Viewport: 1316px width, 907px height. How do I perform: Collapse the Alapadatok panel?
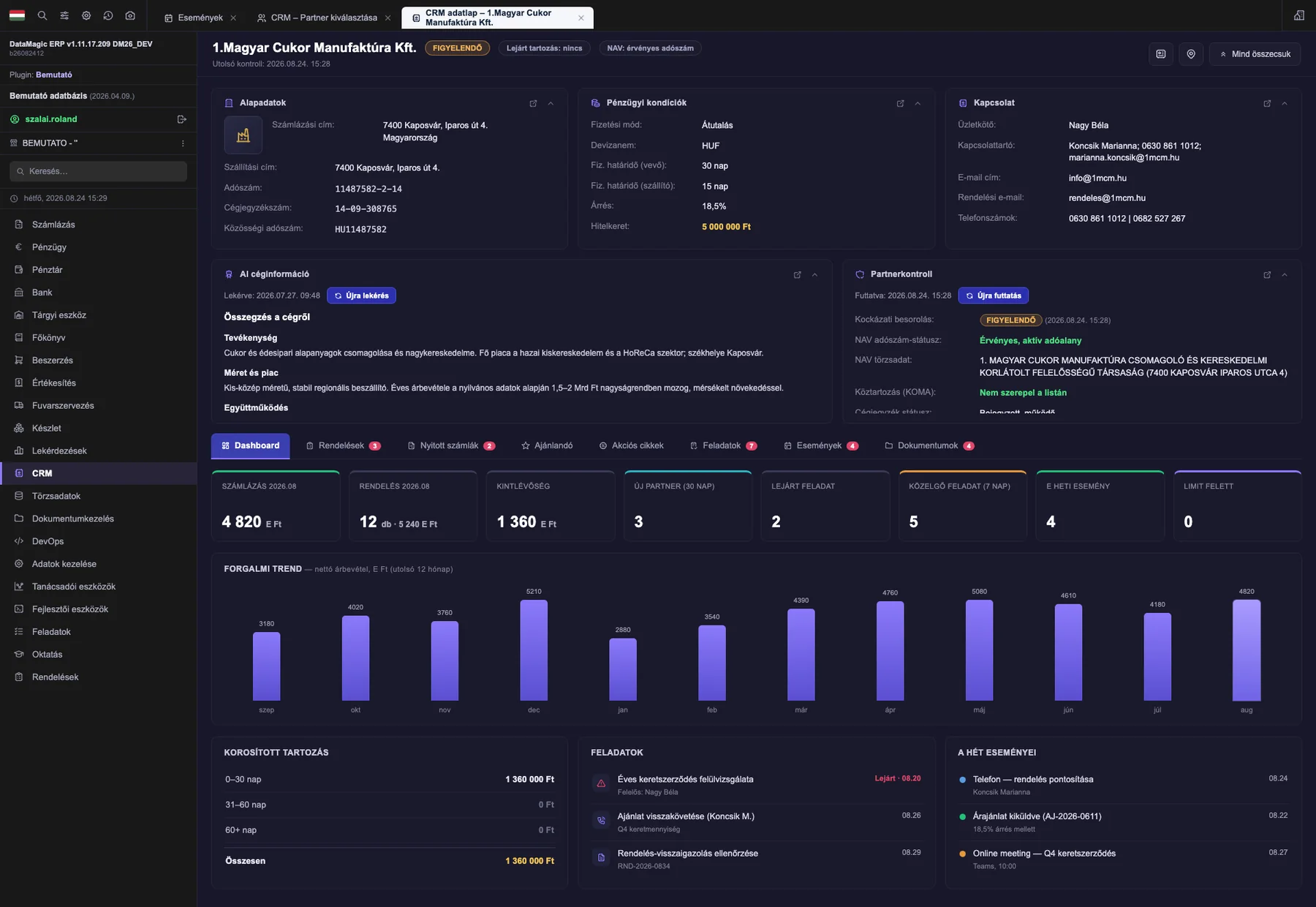pos(551,103)
